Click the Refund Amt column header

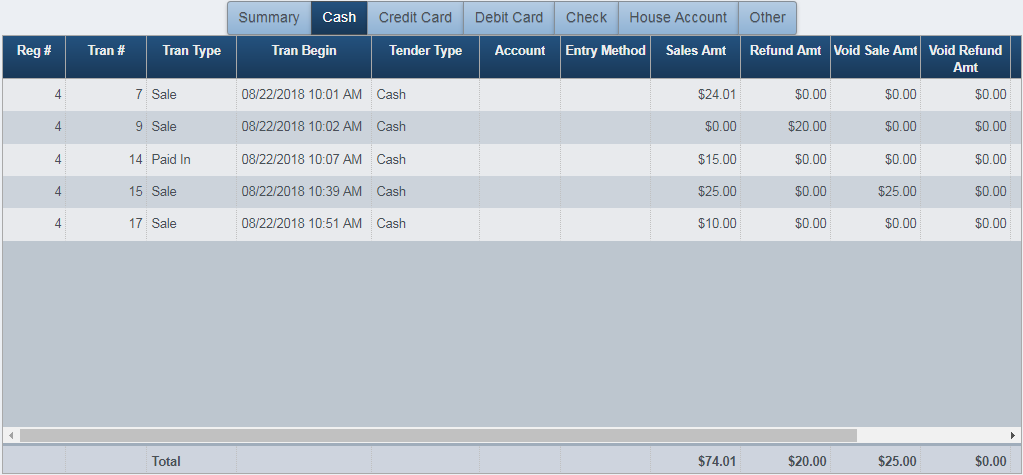(786, 51)
